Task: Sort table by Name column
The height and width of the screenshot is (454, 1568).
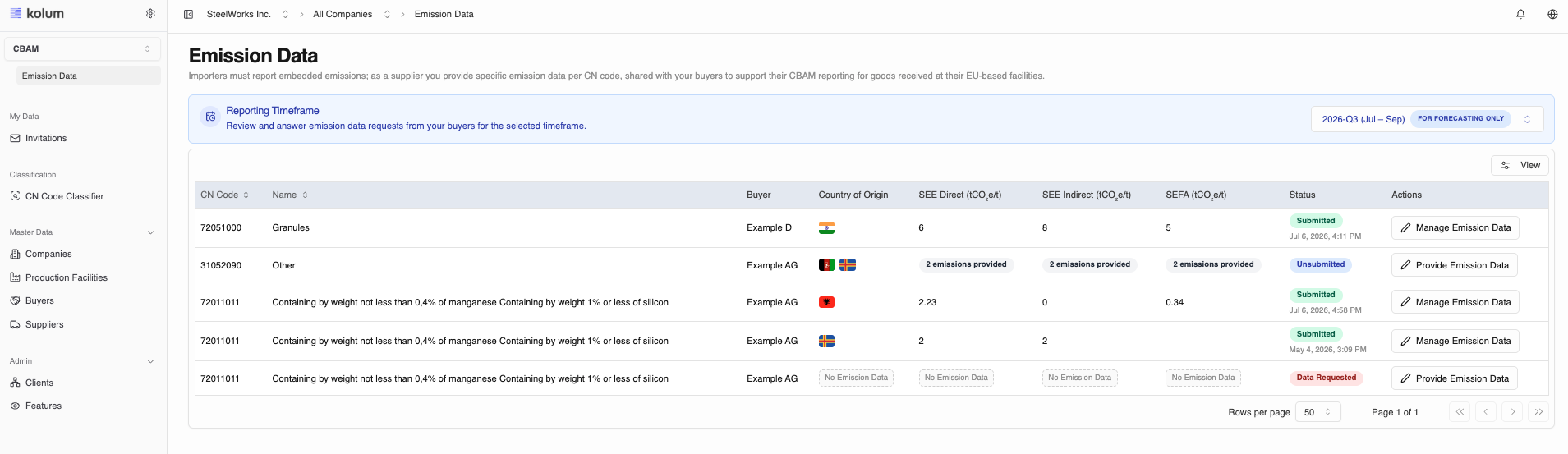Action: [x=290, y=195]
